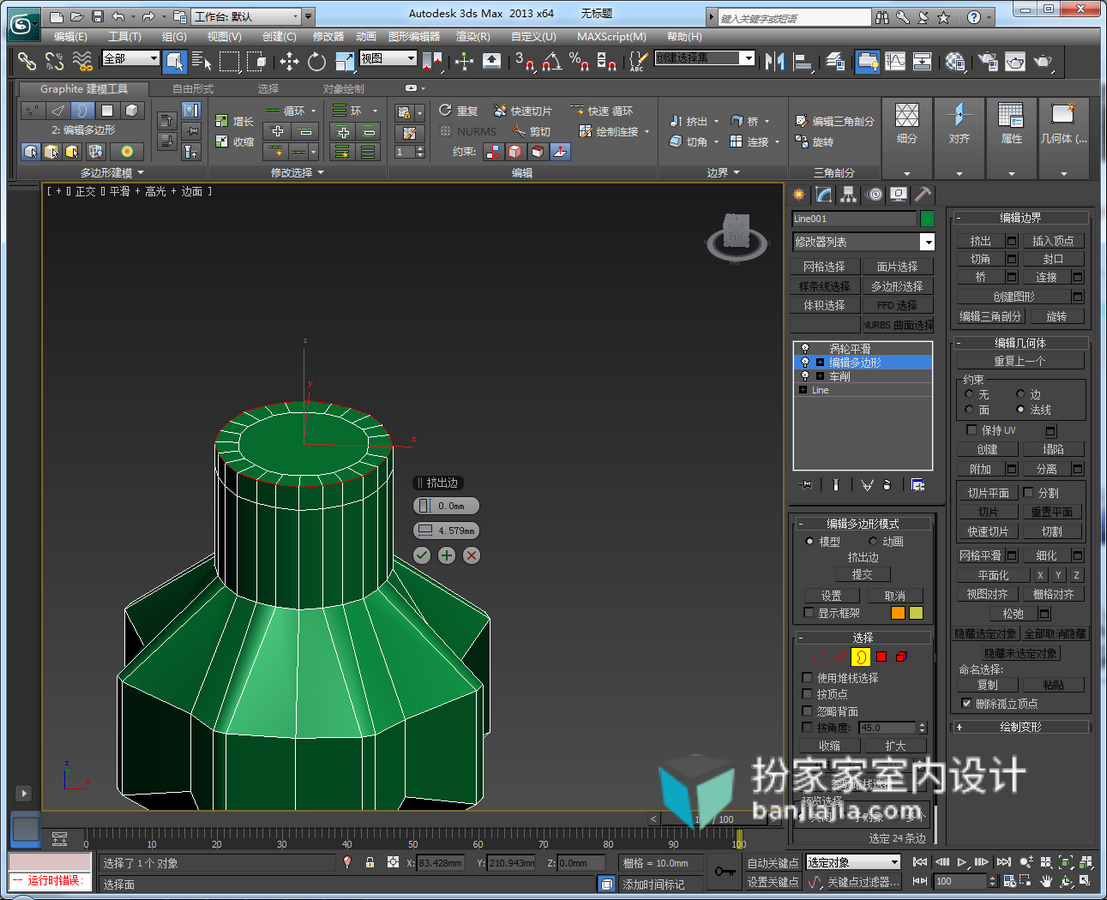
Task: Click the Mirror tool icon
Action: [x=774, y=62]
